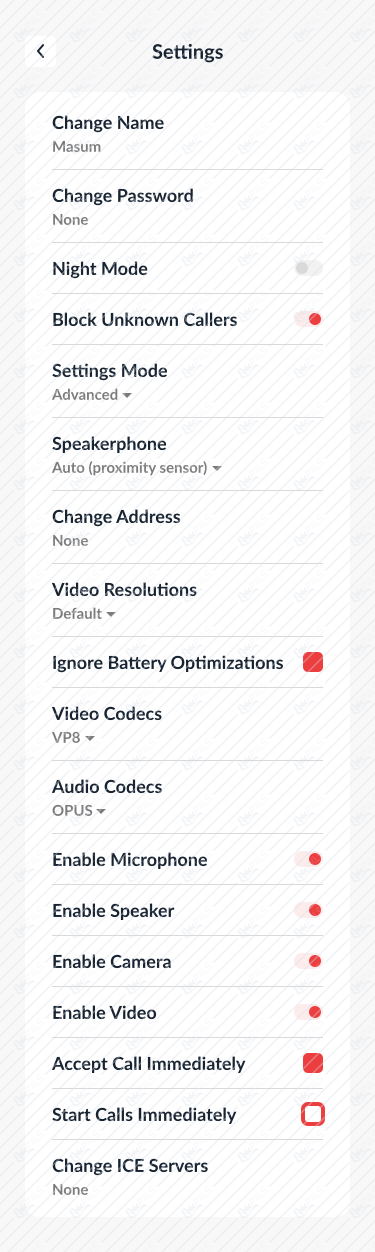Viewport: 375px width, 1252px height.
Task: Expand Speakerphone Auto proximity sensor dropdown
Action: pyautogui.click(x=136, y=468)
